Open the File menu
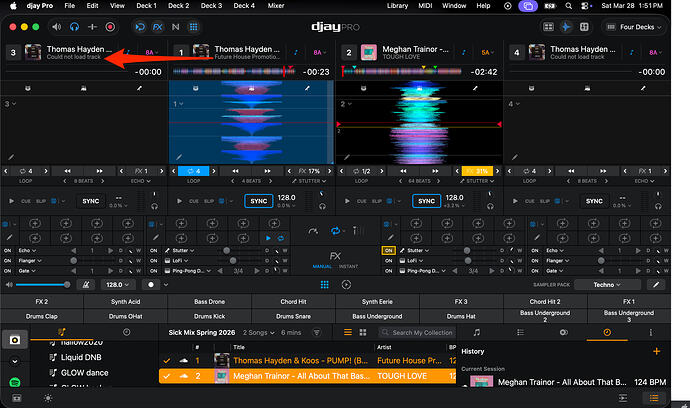690x408 pixels. click(70, 6)
